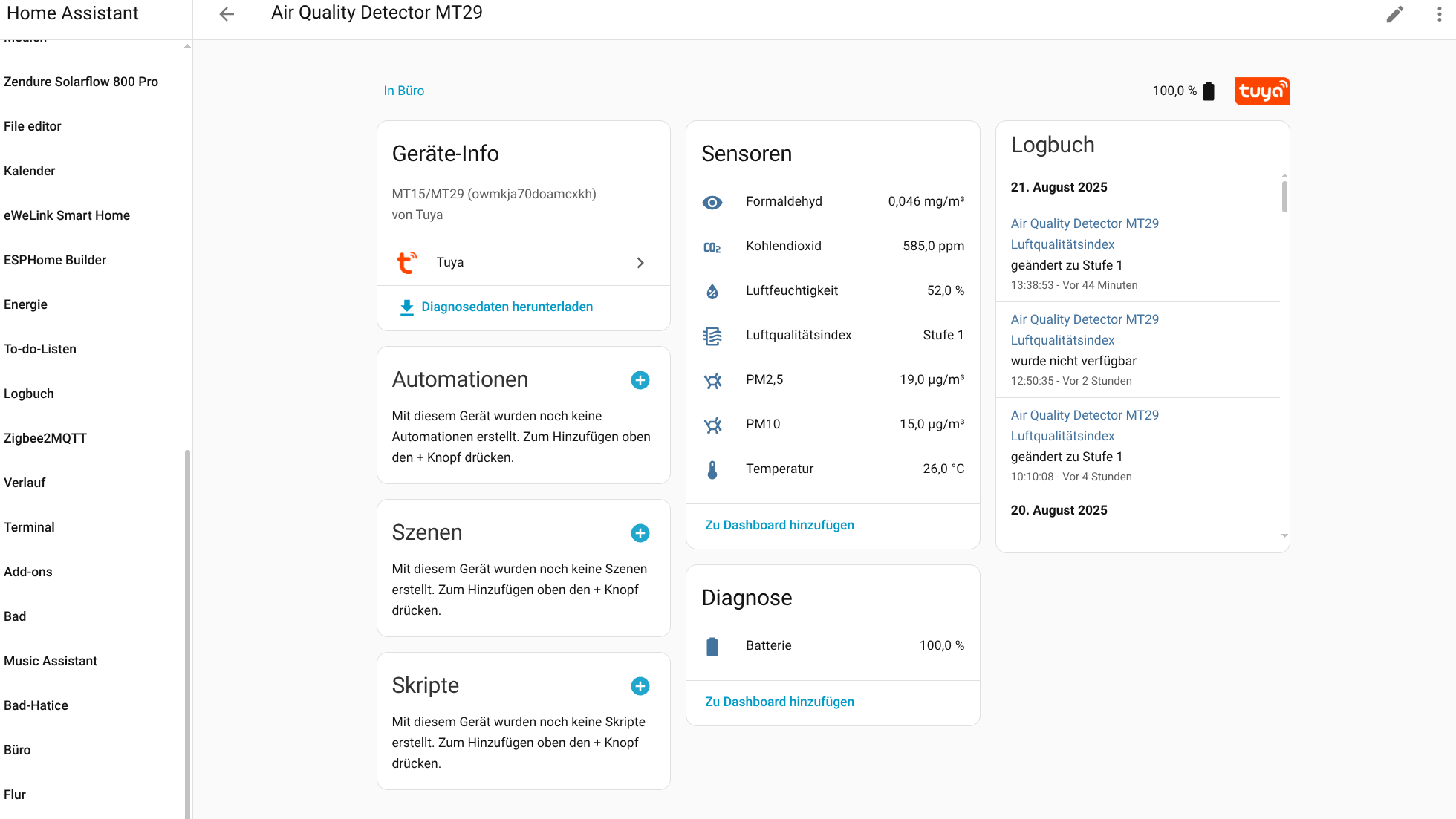Click the back arrow icon
This screenshot has width=1456, height=819.
[227, 14]
